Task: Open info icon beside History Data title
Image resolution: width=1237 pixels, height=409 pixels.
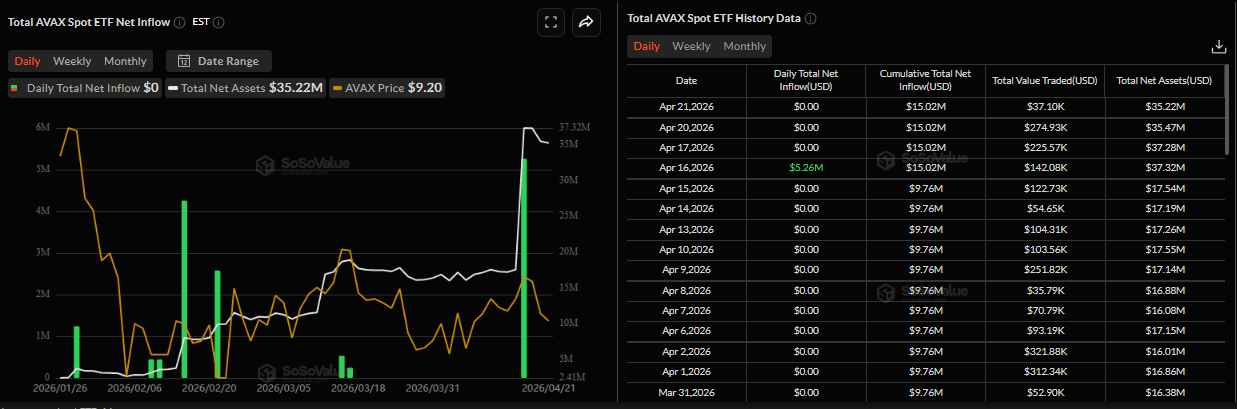Action: 810,18
